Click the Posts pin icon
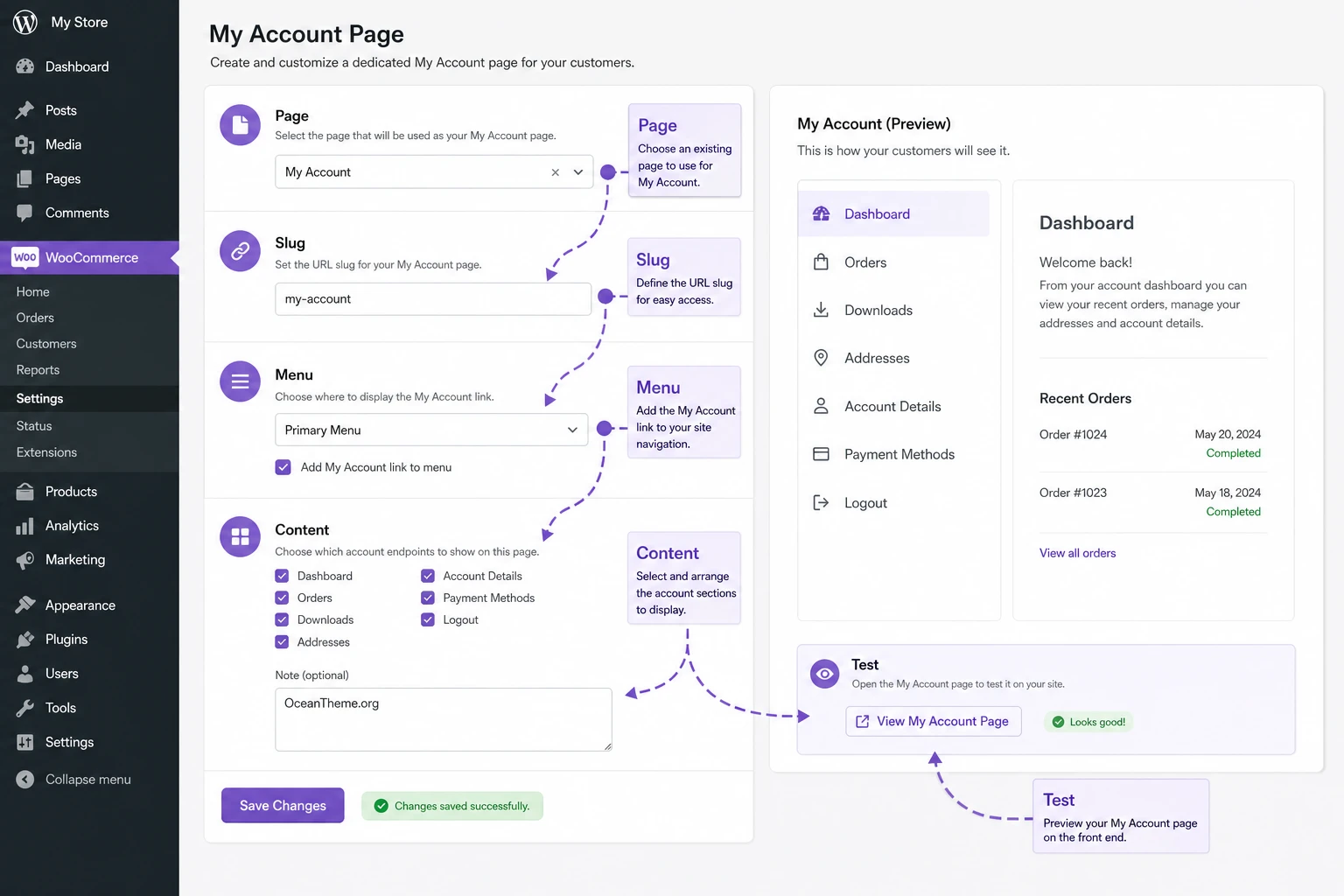 click(x=25, y=110)
